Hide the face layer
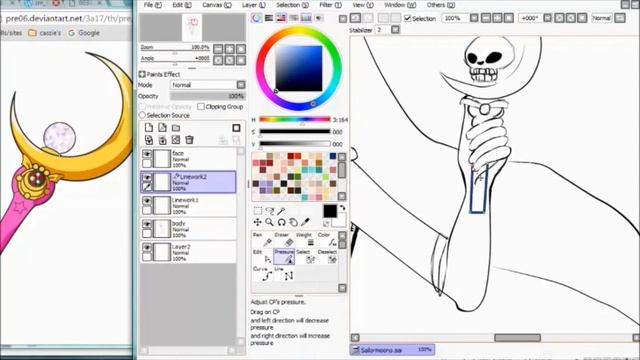The width and height of the screenshot is (640, 360). pyautogui.click(x=147, y=154)
